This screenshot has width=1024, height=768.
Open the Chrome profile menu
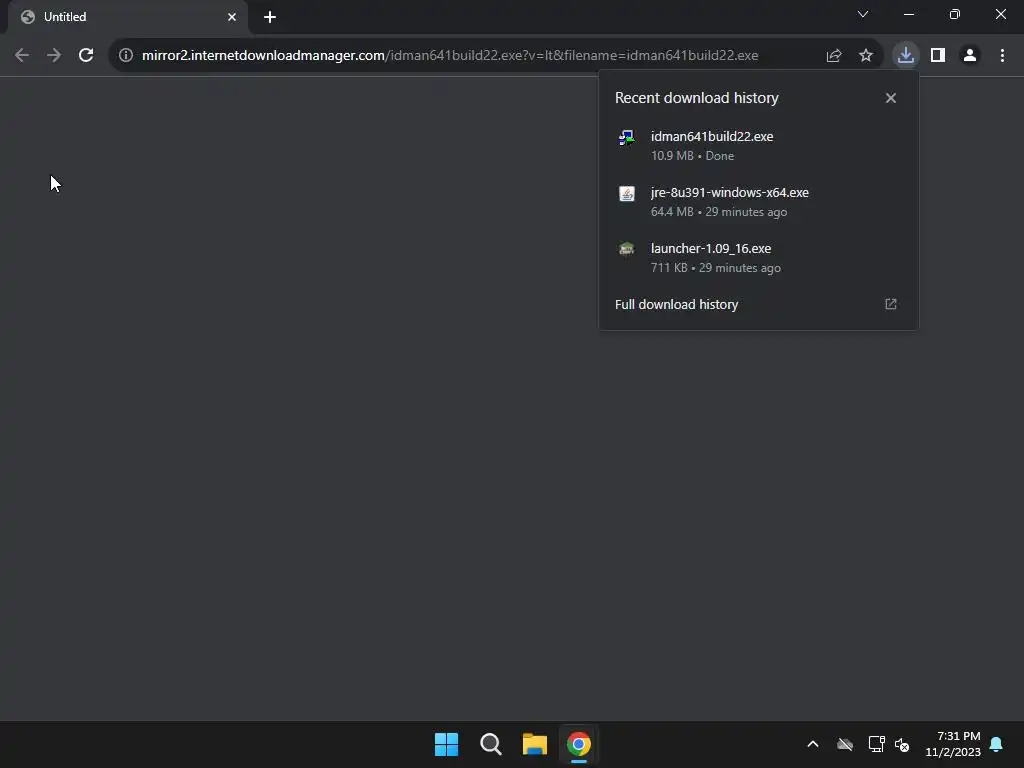970,56
